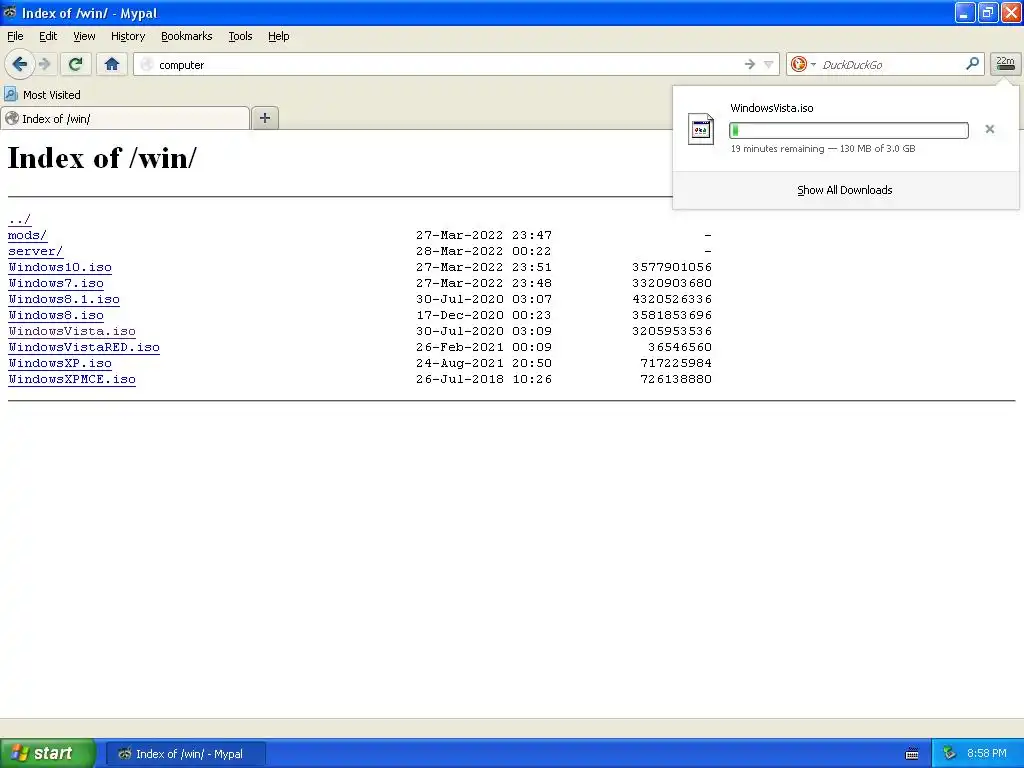1024x768 pixels.
Task: Download Windows8.1.iso
Action: 64,299
